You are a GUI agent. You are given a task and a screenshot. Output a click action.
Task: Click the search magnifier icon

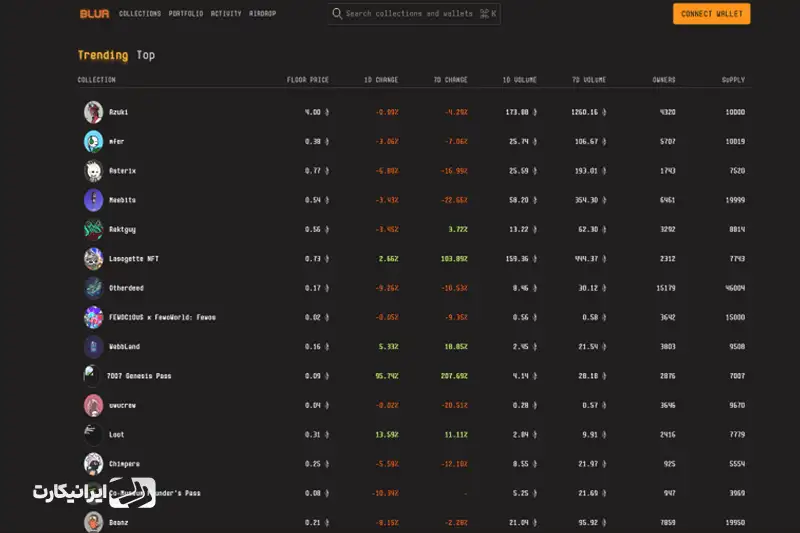tap(337, 13)
